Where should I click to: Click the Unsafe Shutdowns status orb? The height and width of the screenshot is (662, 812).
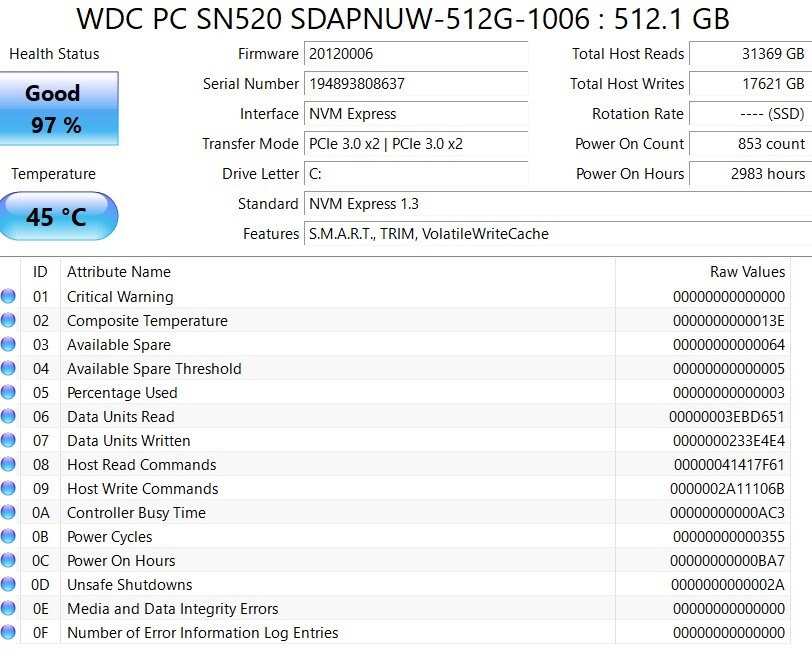coord(8,584)
